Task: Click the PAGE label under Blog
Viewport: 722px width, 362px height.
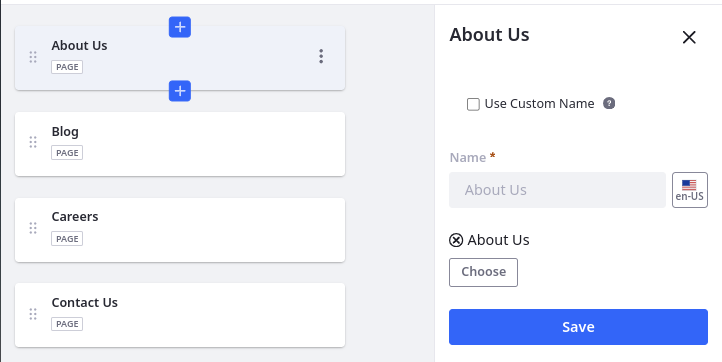Action: 67,153
